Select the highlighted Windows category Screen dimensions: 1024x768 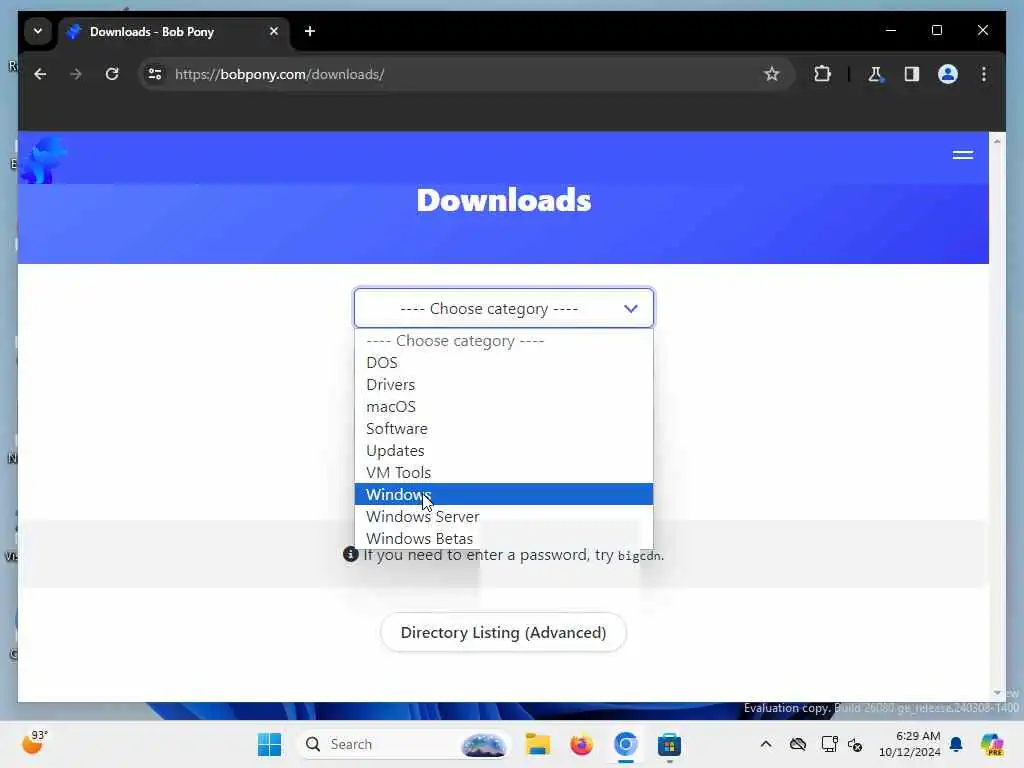504,494
